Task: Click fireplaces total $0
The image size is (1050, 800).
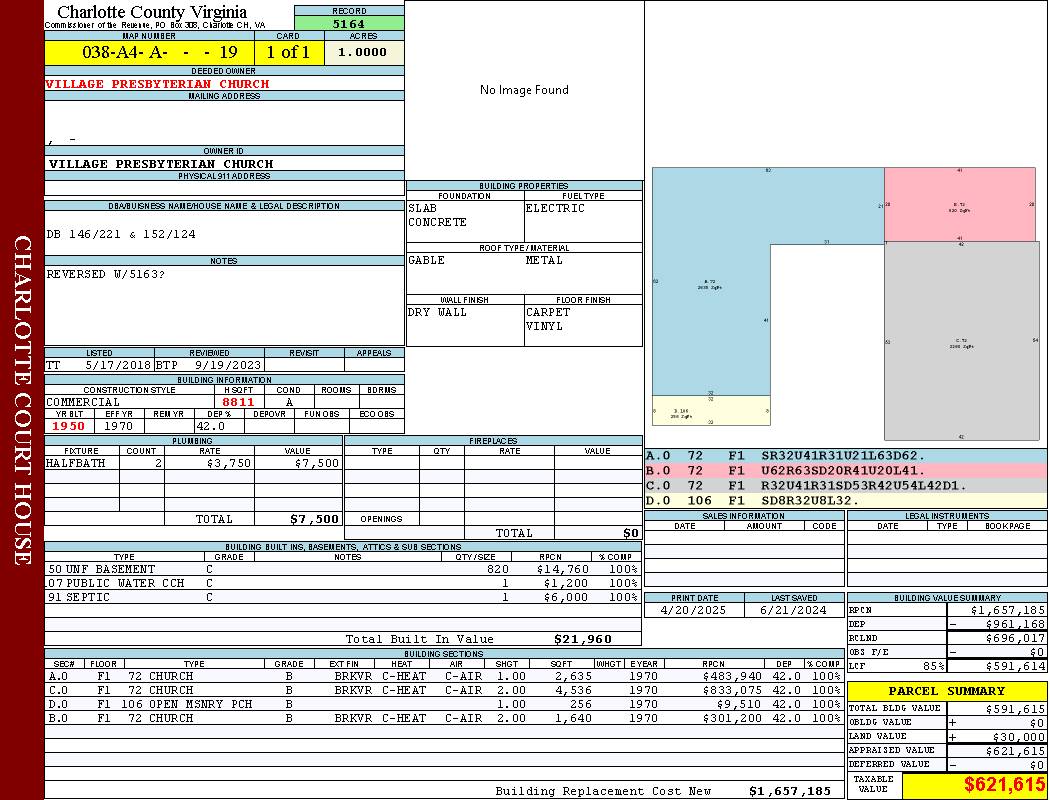Action: coord(630,533)
